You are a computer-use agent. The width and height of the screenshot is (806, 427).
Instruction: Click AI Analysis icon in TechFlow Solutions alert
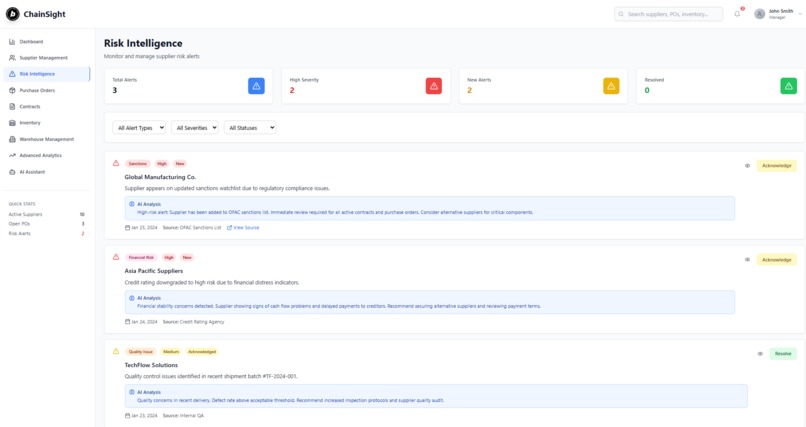point(132,392)
